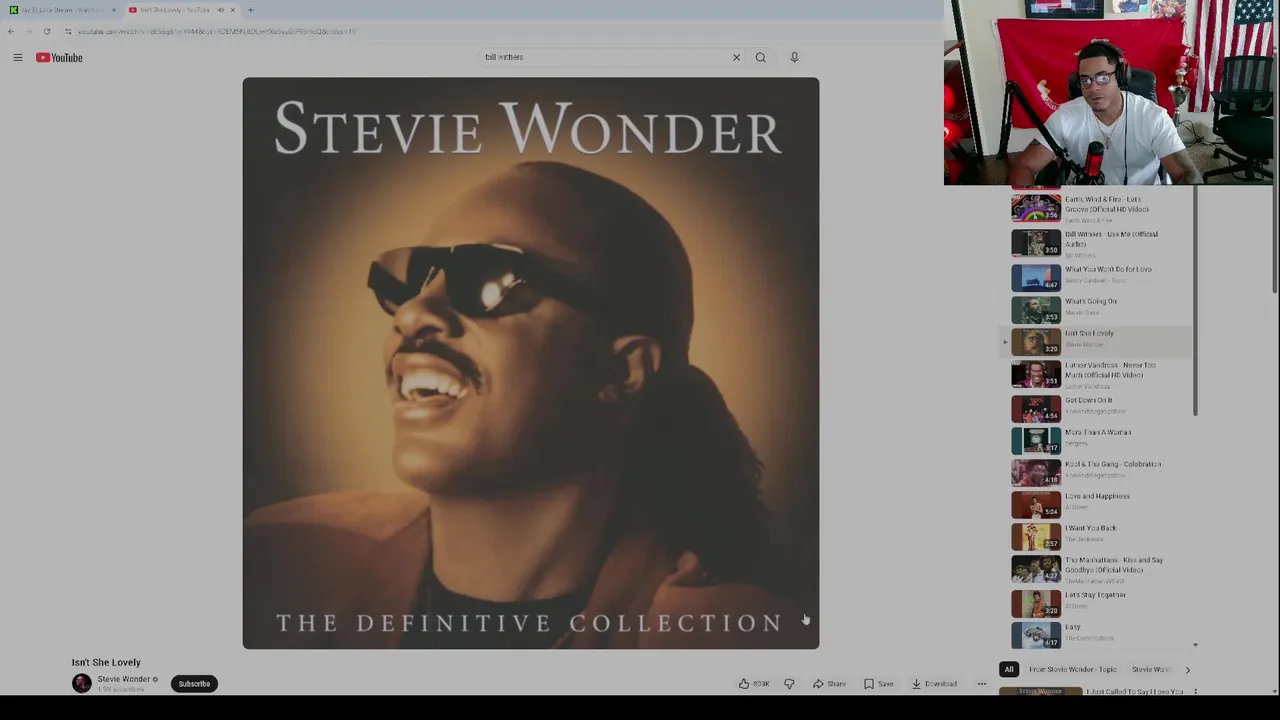Go to YouTube home via logo
This screenshot has width=1280, height=720.
59,58
